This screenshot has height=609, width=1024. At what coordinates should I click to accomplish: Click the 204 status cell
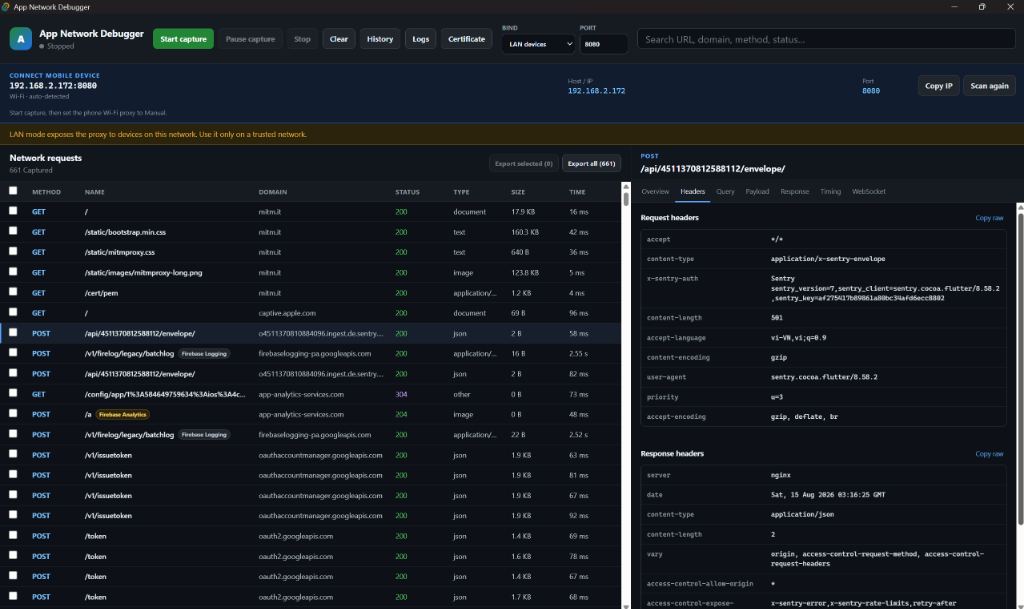(400, 414)
